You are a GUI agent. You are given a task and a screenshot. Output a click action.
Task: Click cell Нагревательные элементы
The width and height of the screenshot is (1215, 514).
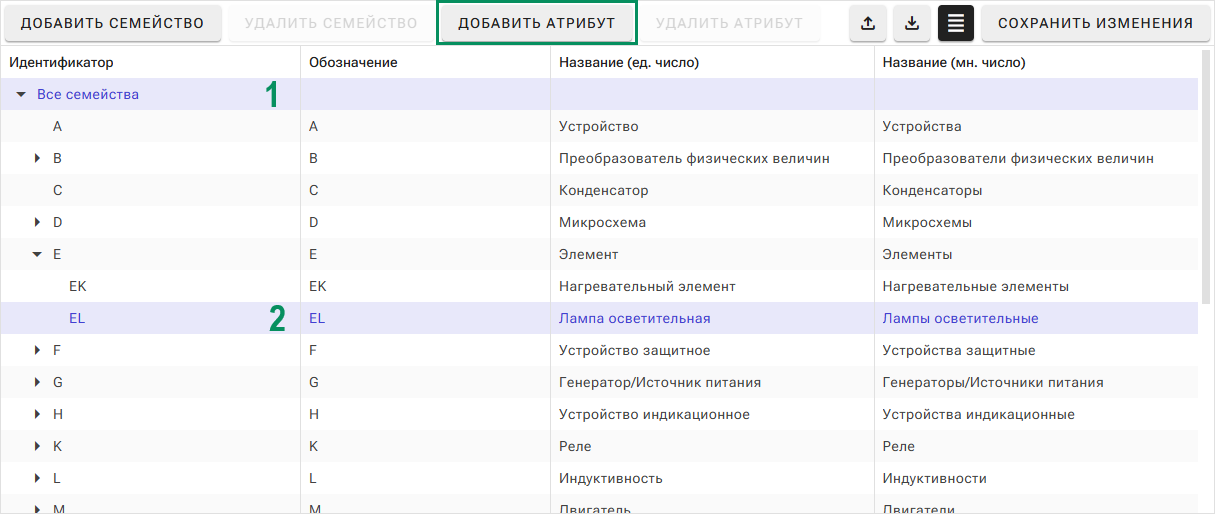(x=976, y=286)
